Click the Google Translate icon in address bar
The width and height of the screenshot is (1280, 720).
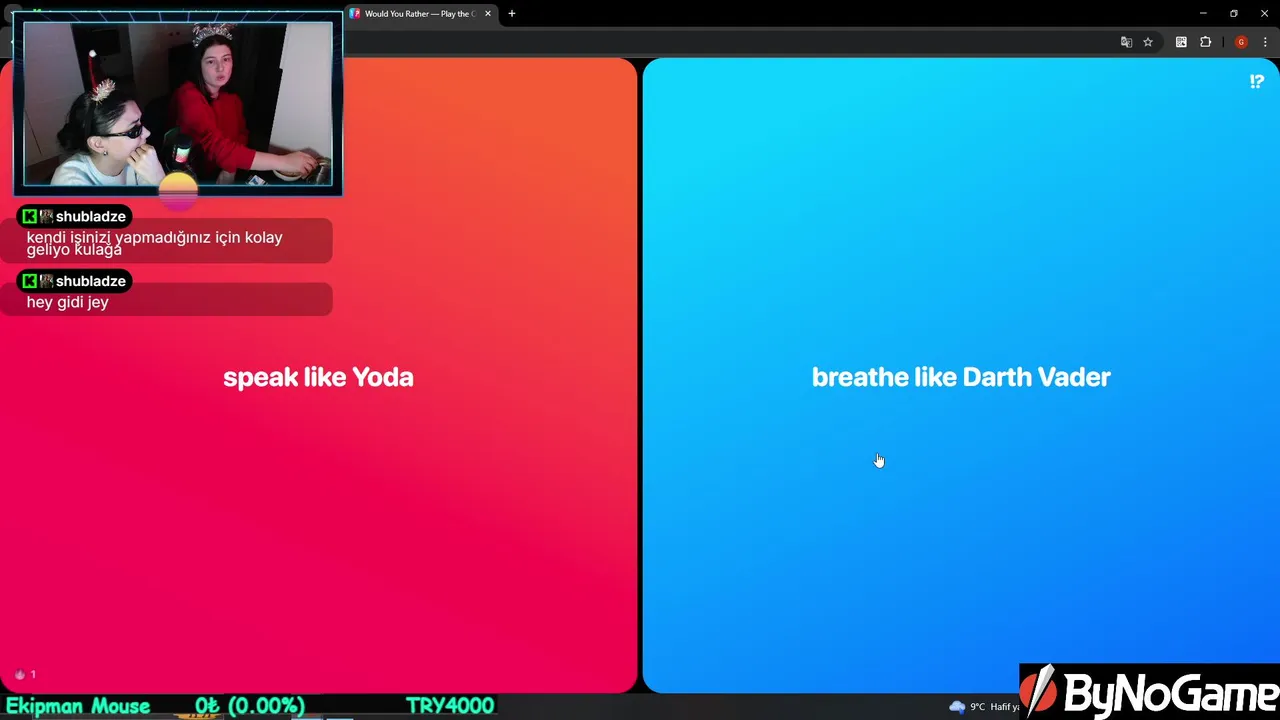coord(1126,42)
